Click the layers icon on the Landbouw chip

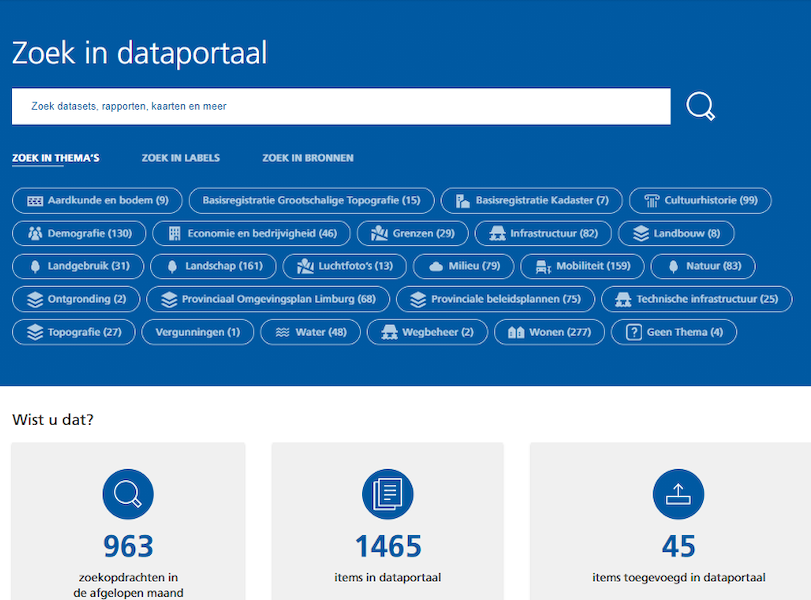(x=641, y=233)
